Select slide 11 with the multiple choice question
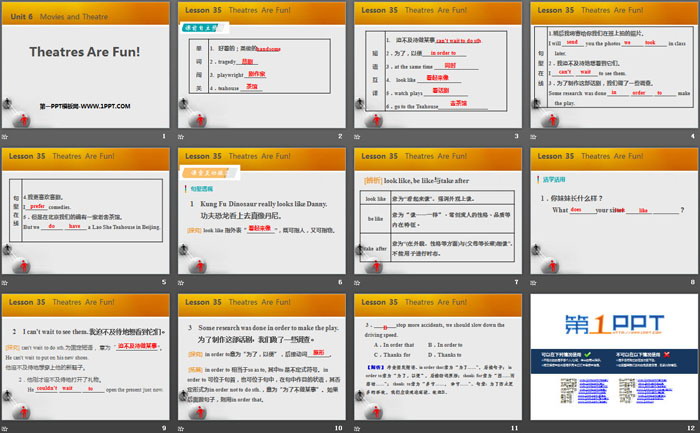The image size is (700, 433). coord(436,361)
